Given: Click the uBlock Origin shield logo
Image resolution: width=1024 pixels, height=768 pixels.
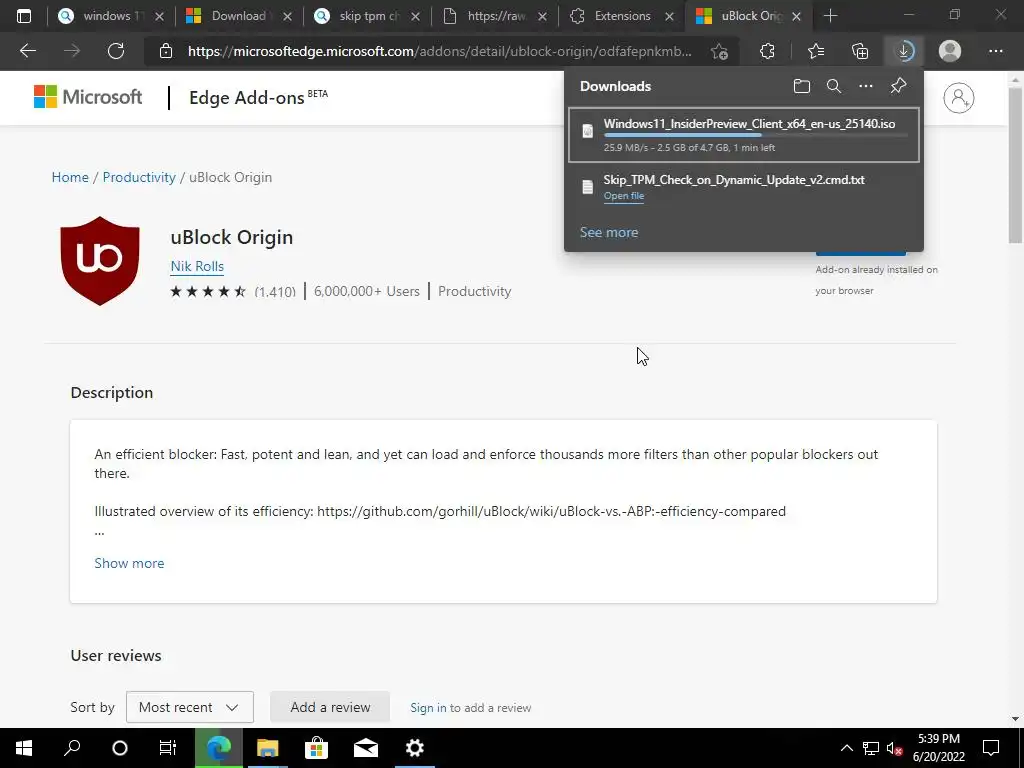Looking at the screenshot, I should point(100,261).
